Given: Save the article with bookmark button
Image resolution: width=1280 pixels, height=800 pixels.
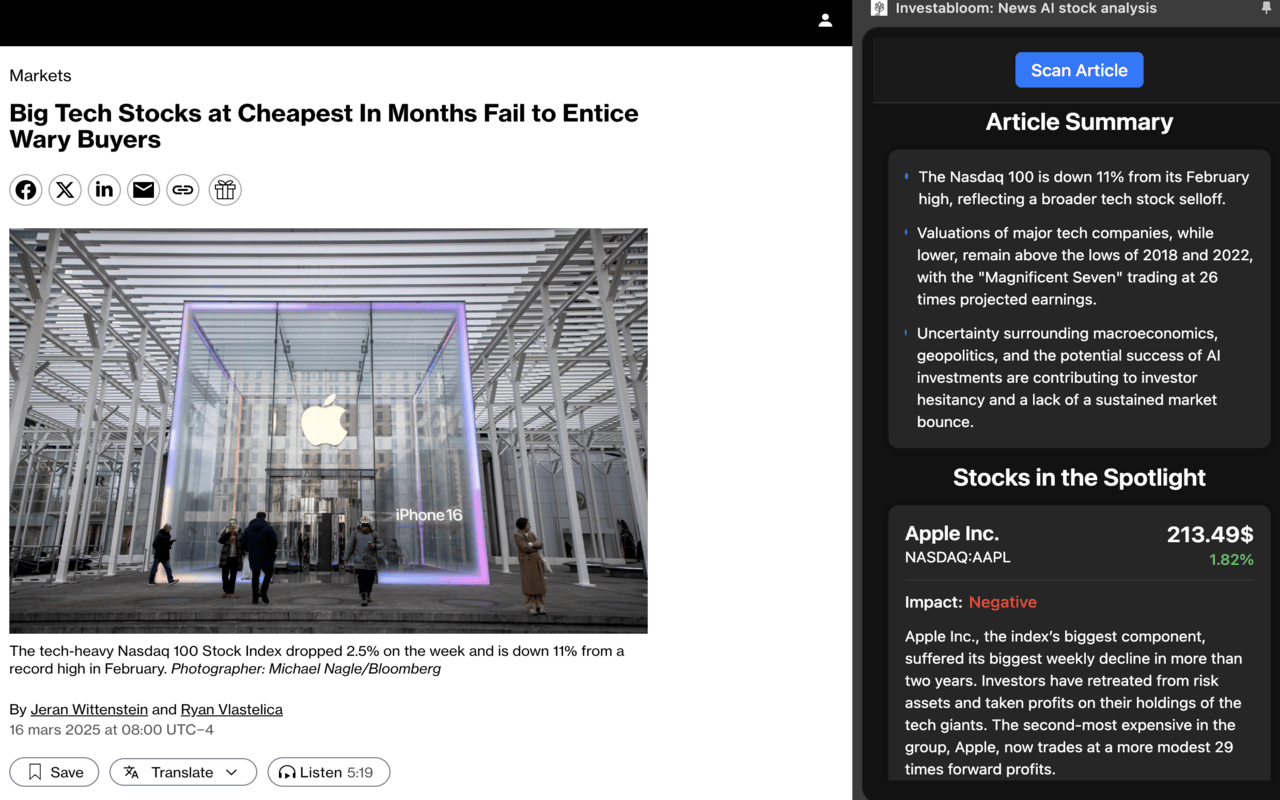Looking at the screenshot, I should click(54, 772).
